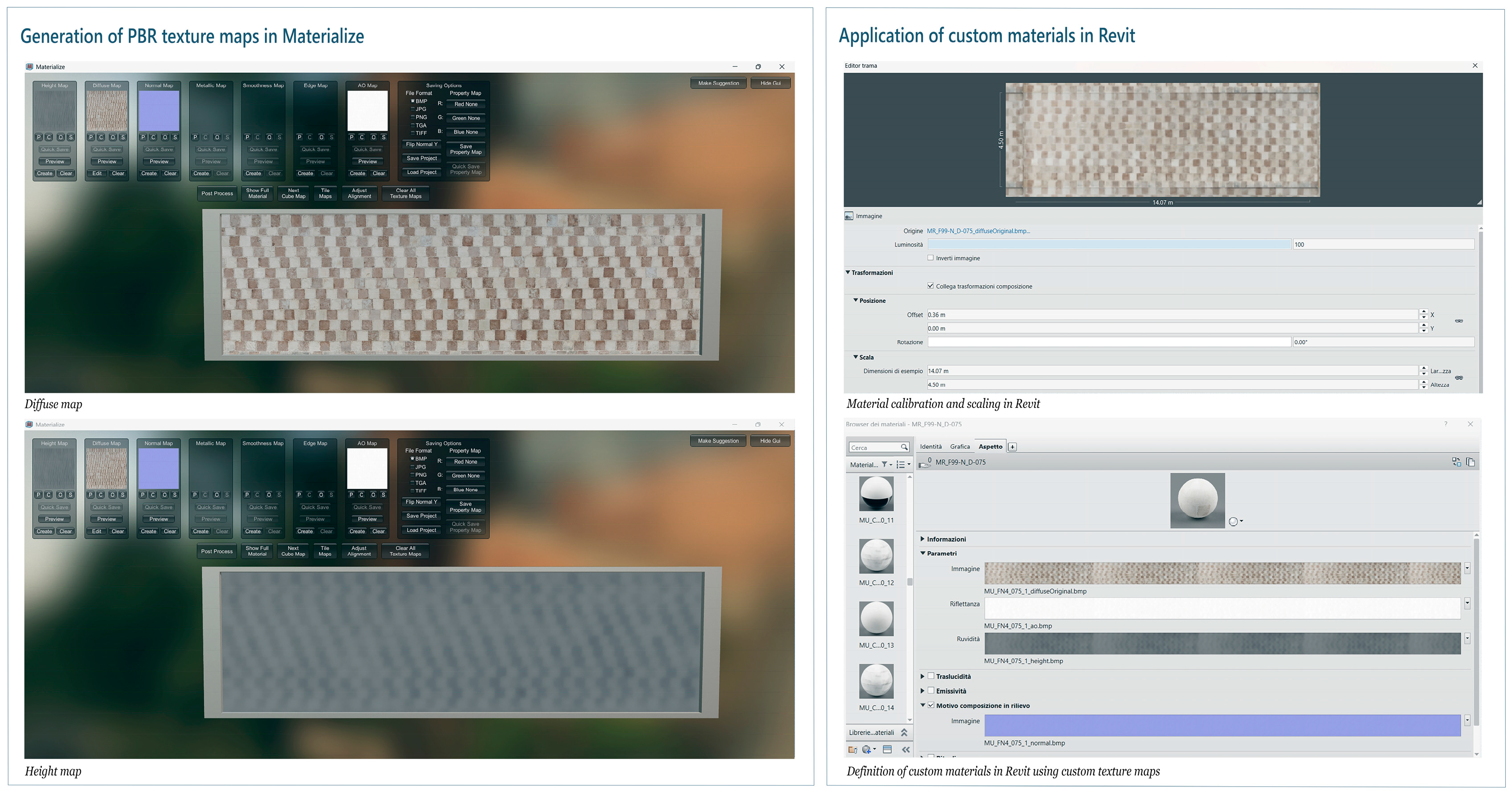Switch to the Identità tab
This screenshot has height=795, width=1512.
(x=930, y=446)
